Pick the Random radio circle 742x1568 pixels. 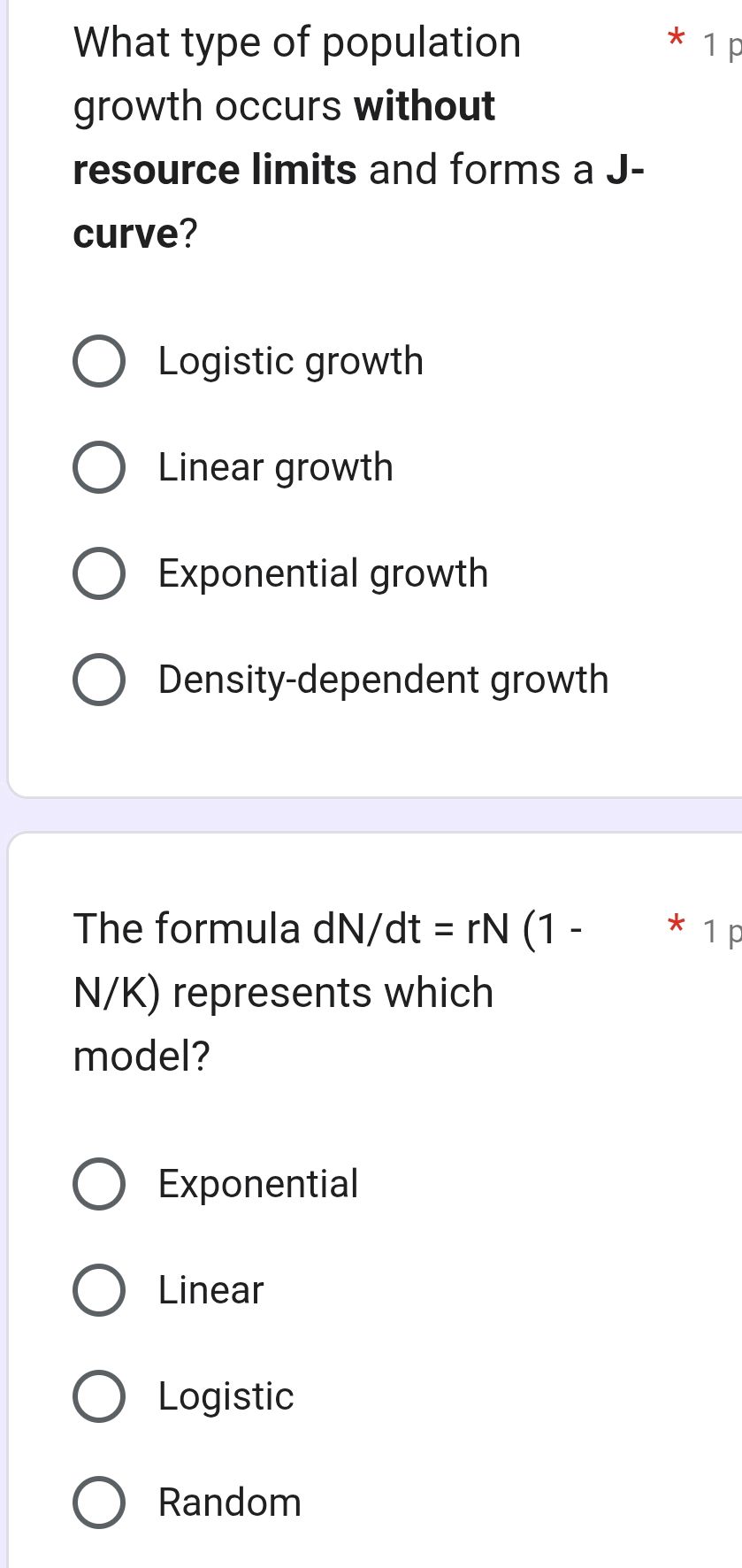coord(98,1503)
